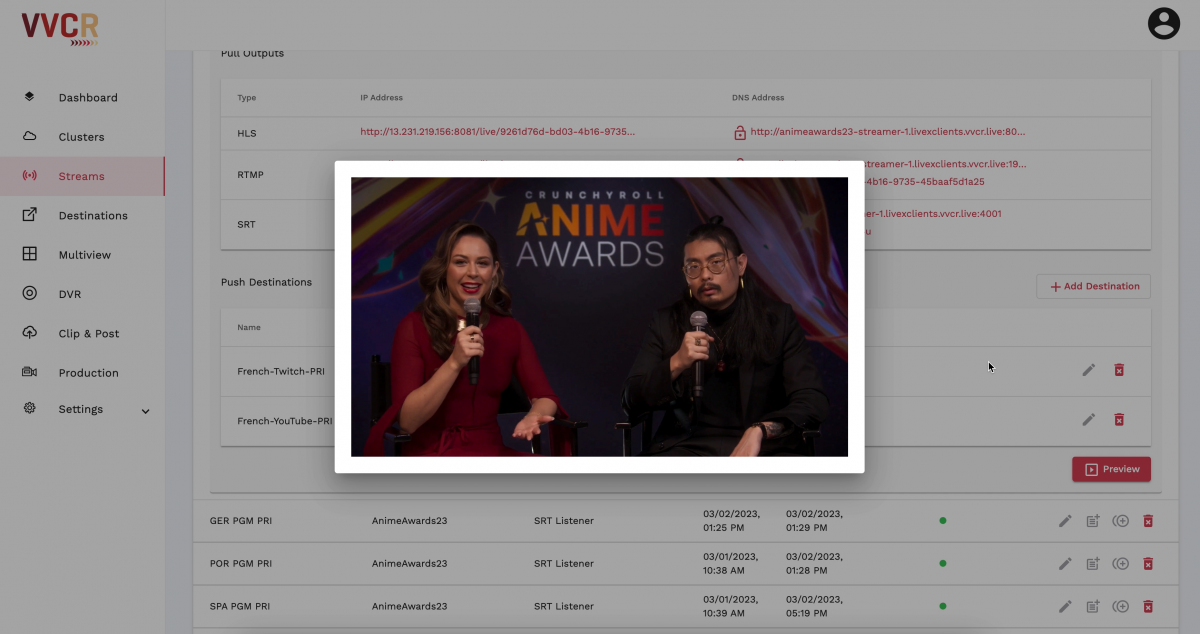Viewport: 1200px width, 634px height.
Task: Edit the GER PGM PRI stream
Action: 1065,521
